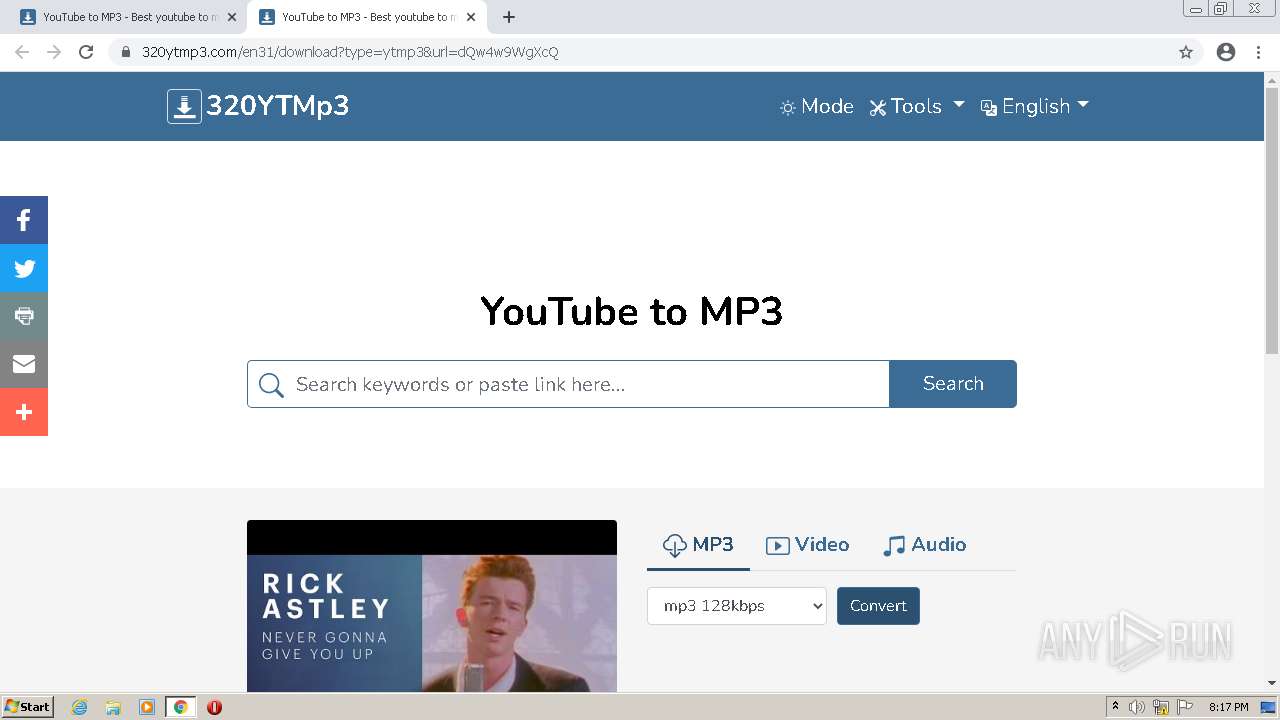Open a new browser tab
The image size is (1280, 720).
tap(509, 17)
